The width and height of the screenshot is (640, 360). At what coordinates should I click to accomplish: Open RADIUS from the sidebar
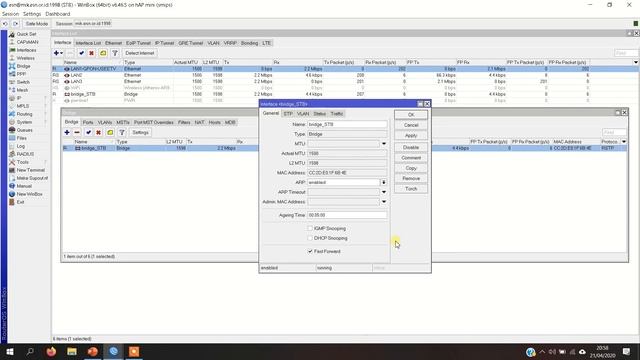coord(25,154)
